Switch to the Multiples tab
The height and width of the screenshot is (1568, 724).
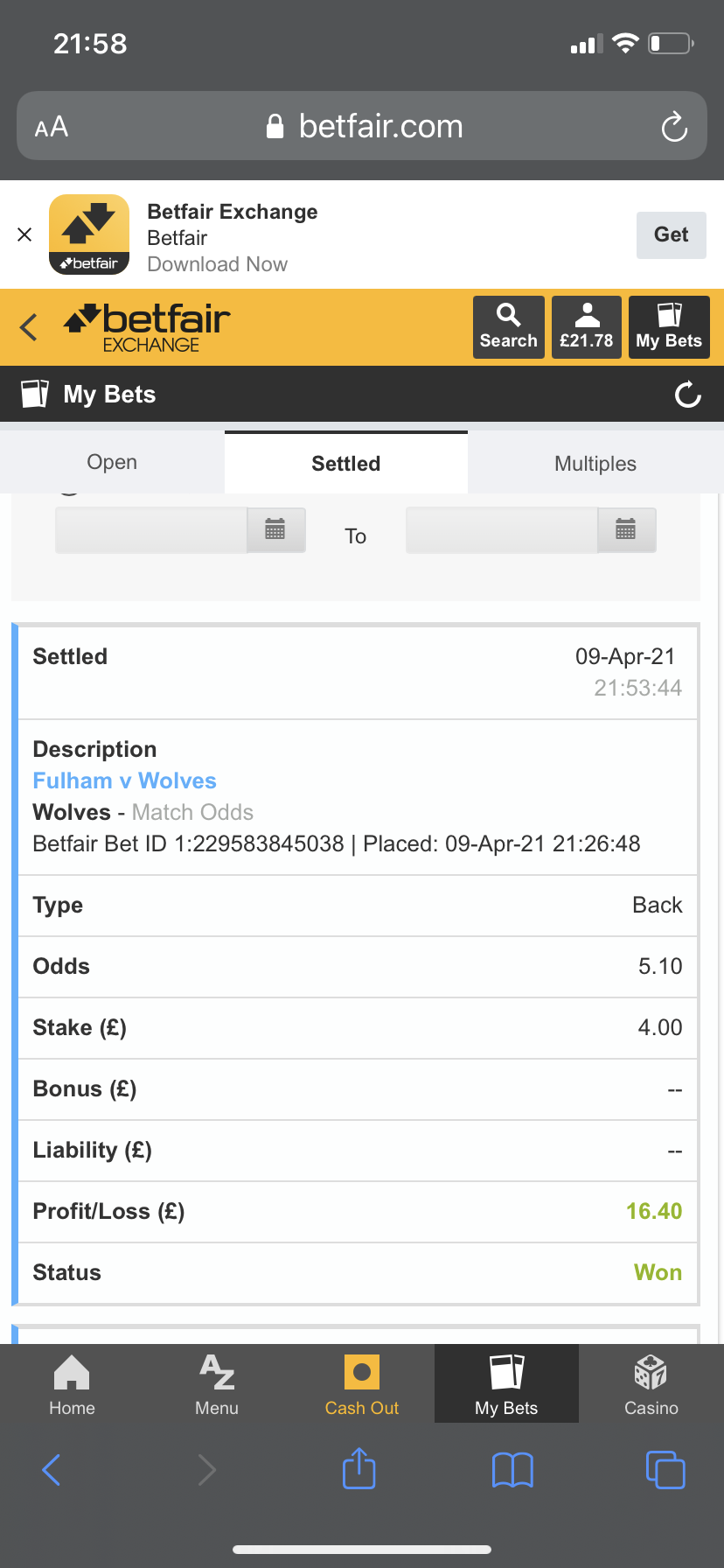point(595,463)
